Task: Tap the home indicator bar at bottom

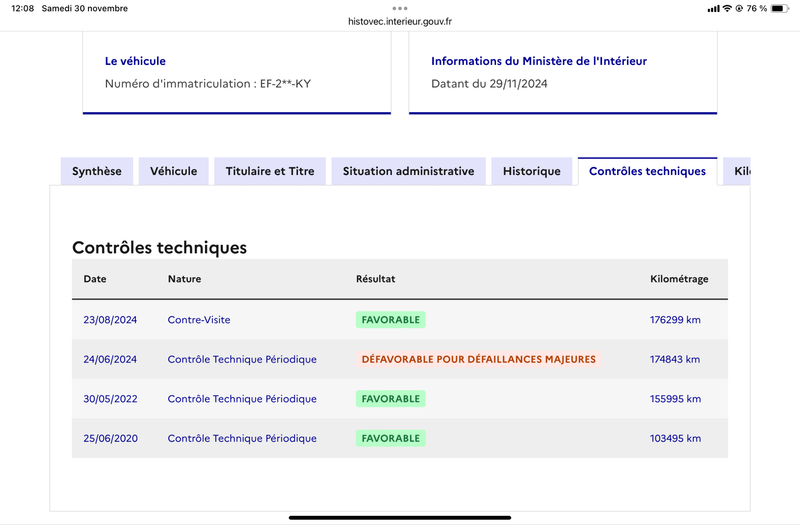Action: coord(400,517)
